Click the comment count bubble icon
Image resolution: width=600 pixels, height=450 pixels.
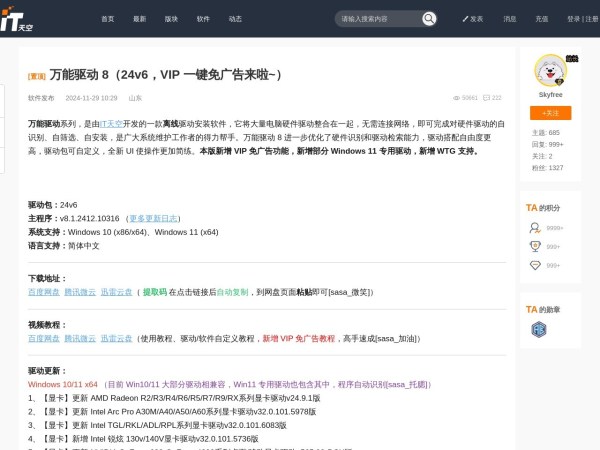(x=487, y=98)
